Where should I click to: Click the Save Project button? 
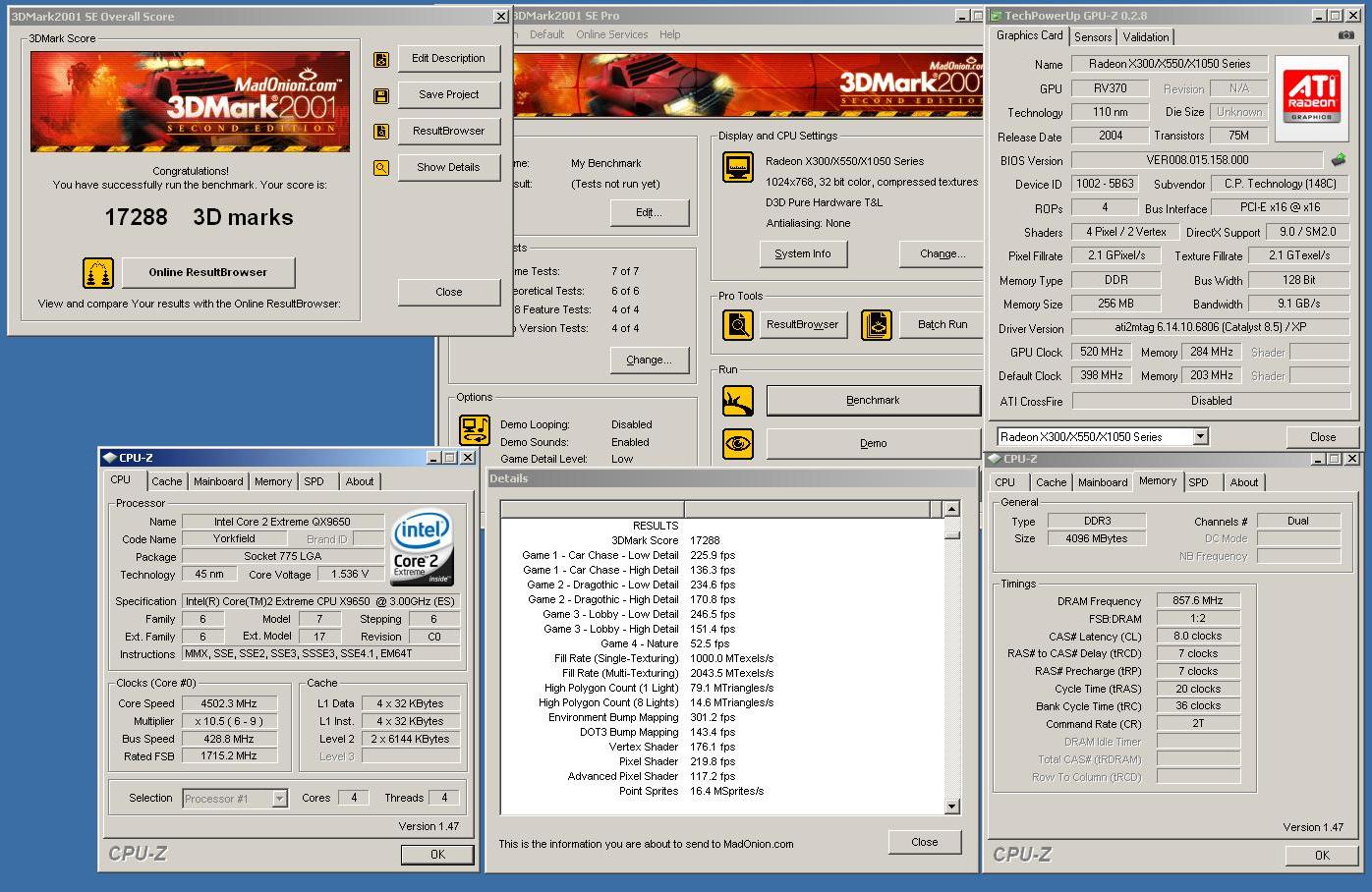pyautogui.click(x=449, y=95)
